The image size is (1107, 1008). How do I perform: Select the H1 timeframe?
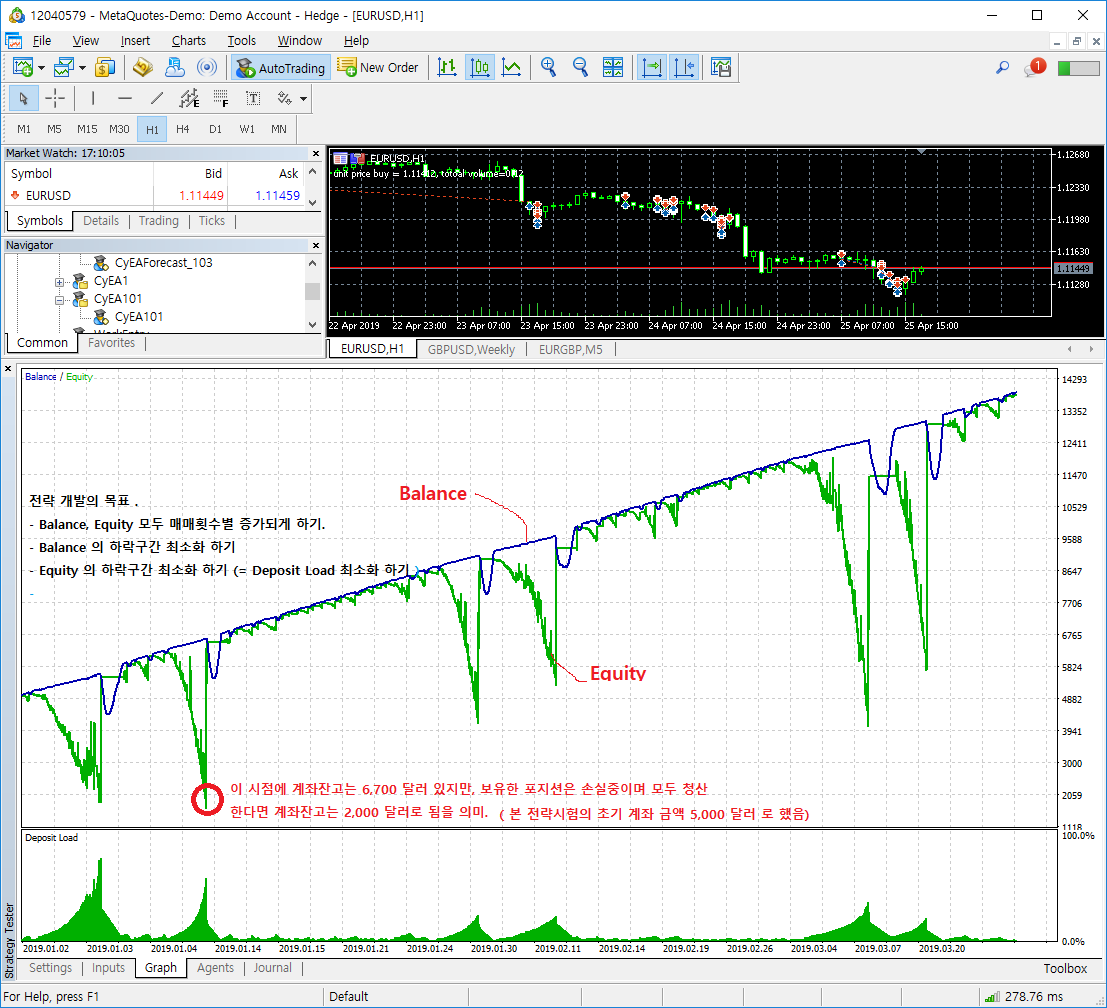coord(152,129)
